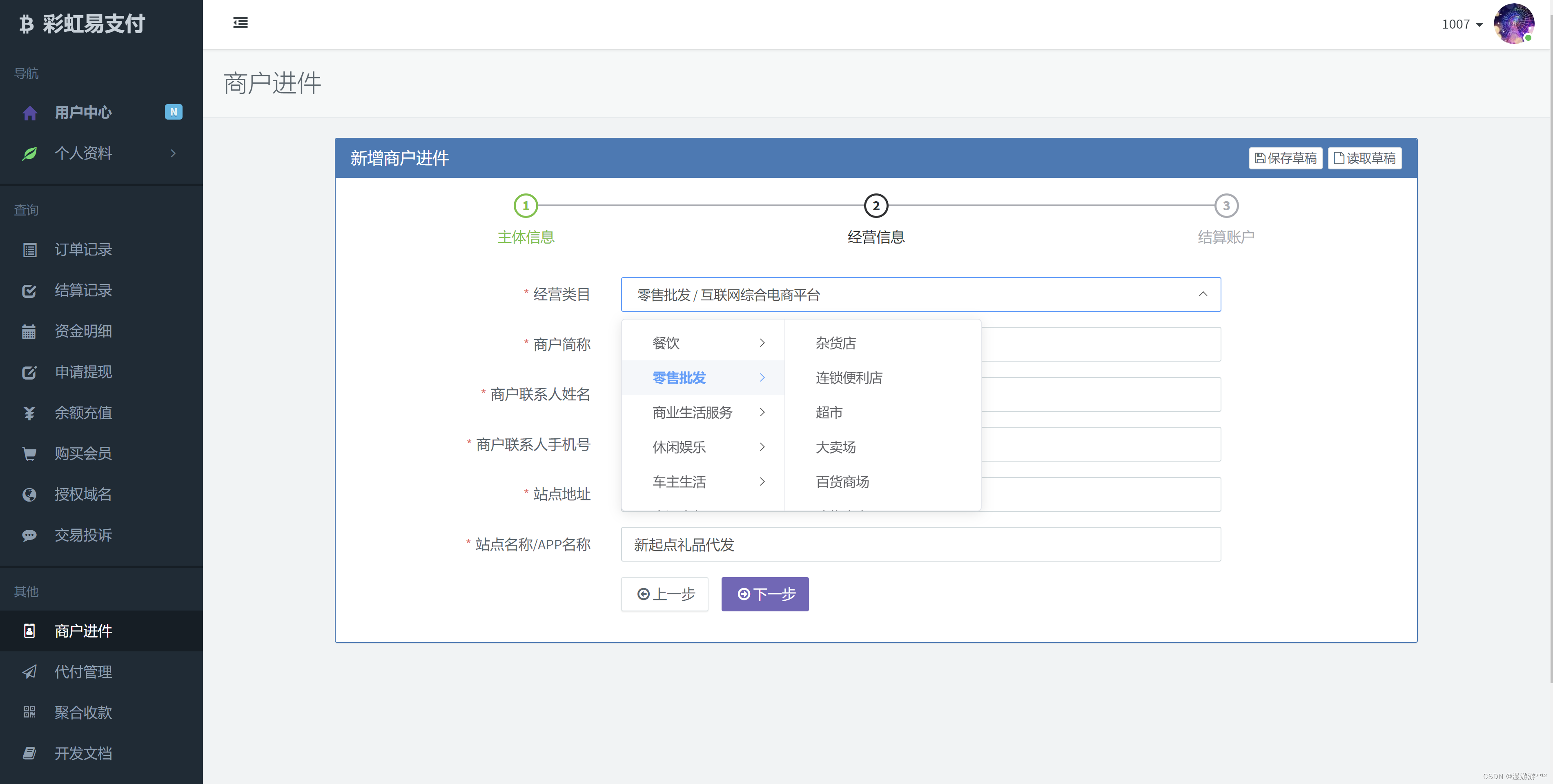
Task: Click the 站点名称/APP名称 input field
Action: click(x=920, y=545)
